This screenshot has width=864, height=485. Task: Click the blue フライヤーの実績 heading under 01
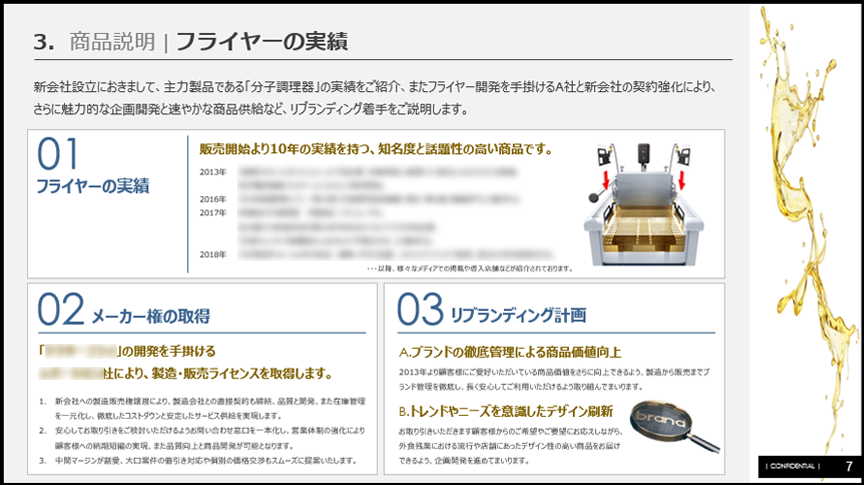[x=92, y=185]
